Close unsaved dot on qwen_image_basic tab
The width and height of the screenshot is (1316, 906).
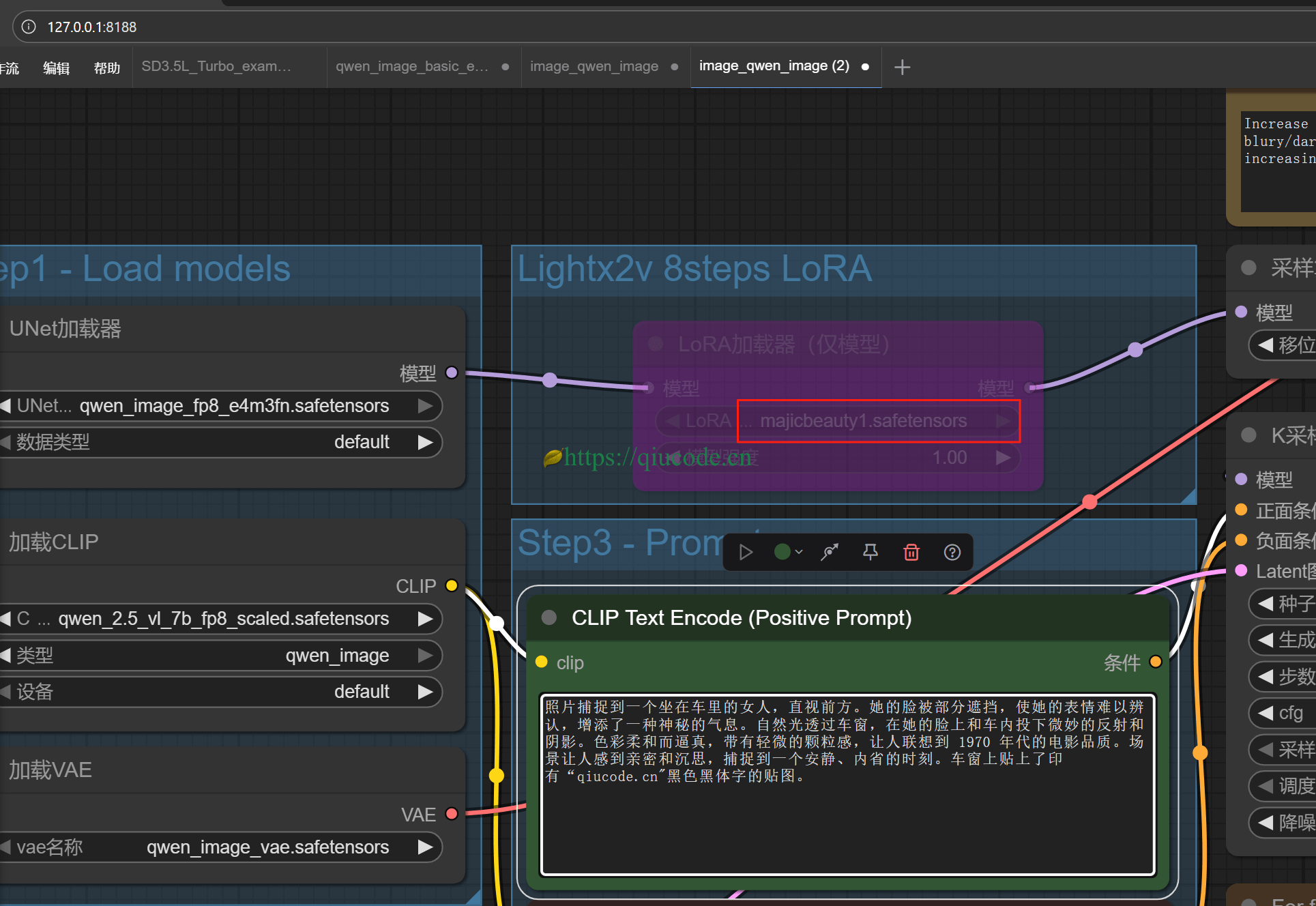[x=506, y=67]
